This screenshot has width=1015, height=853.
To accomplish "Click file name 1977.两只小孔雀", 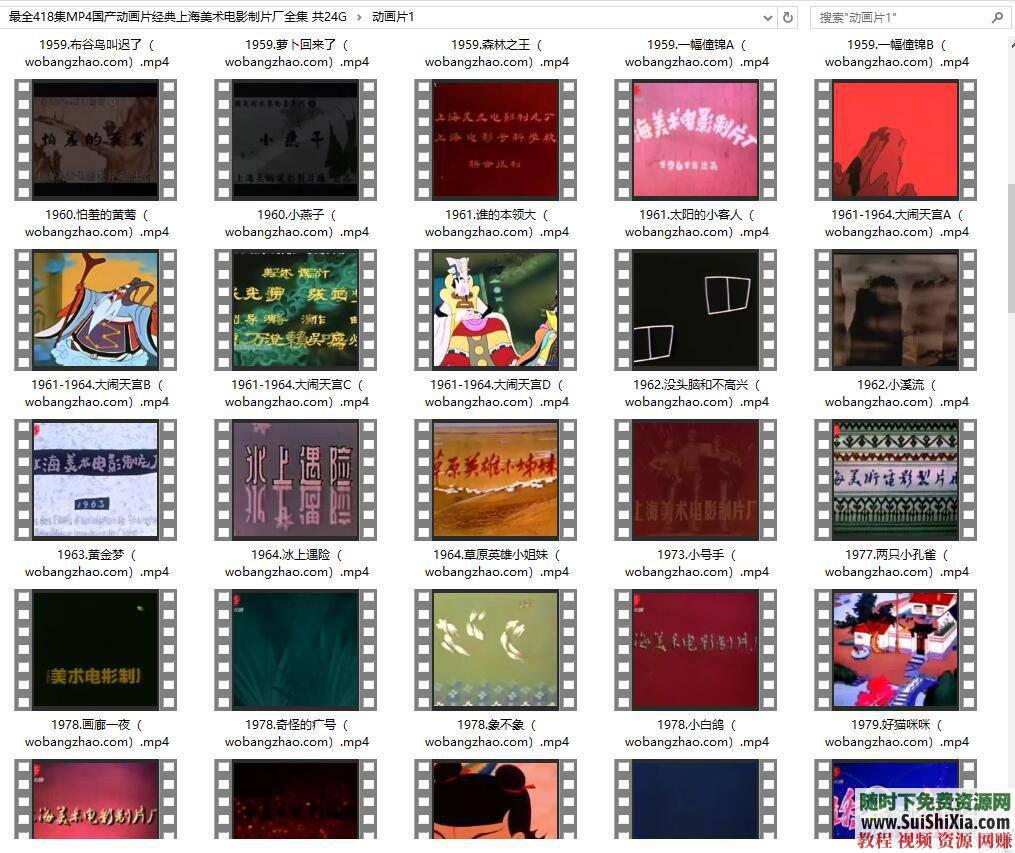I will [897, 564].
